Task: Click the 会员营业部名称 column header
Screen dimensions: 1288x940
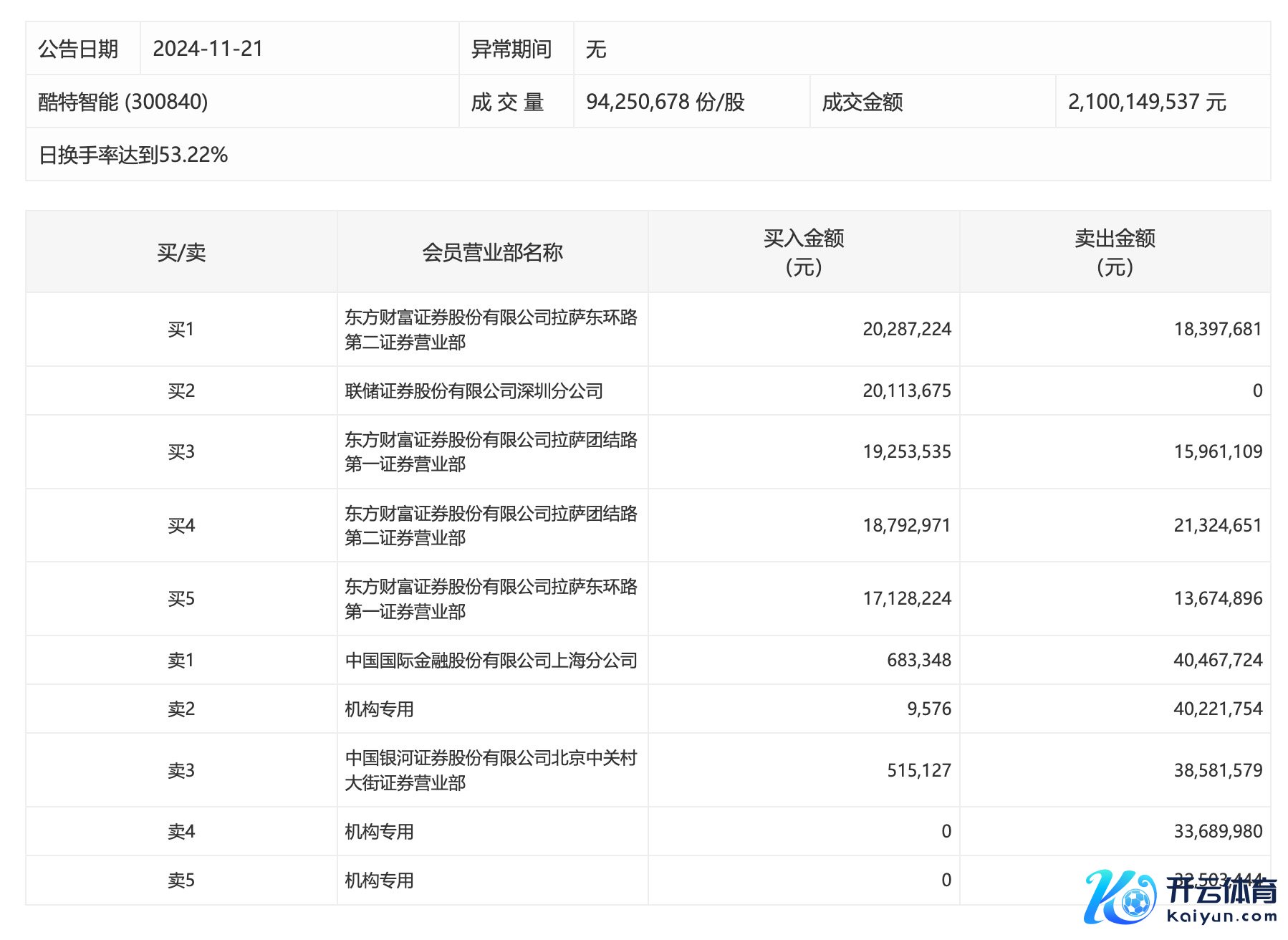Action: [492, 252]
